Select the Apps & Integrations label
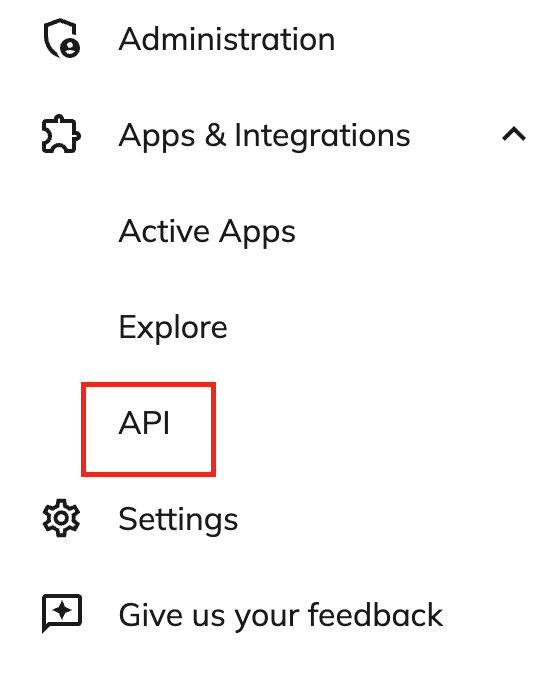The height and width of the screenshot is (678, 546). (x=264, y=136)
